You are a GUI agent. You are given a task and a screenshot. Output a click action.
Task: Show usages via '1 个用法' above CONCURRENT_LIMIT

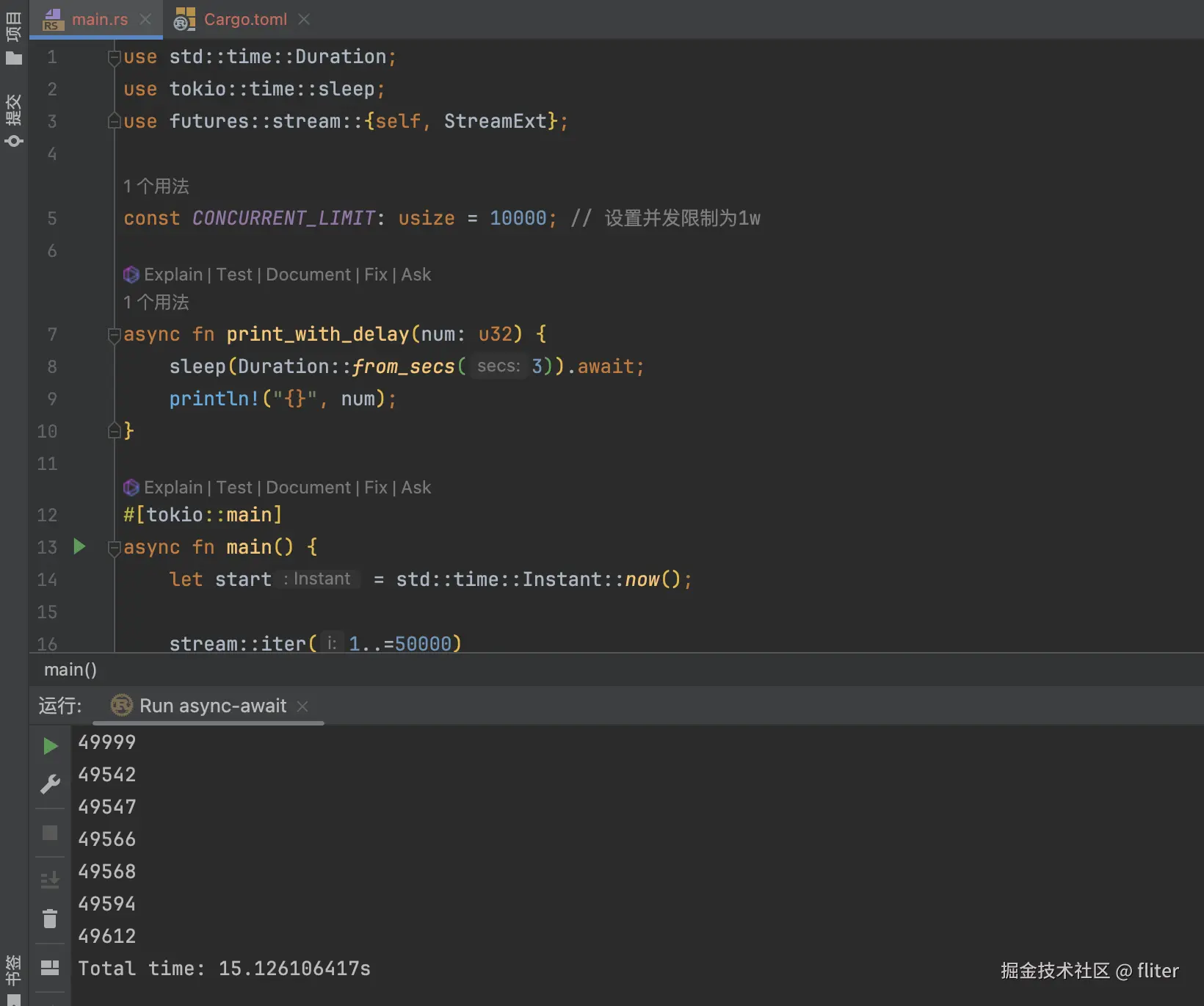(x=156, y=187)
